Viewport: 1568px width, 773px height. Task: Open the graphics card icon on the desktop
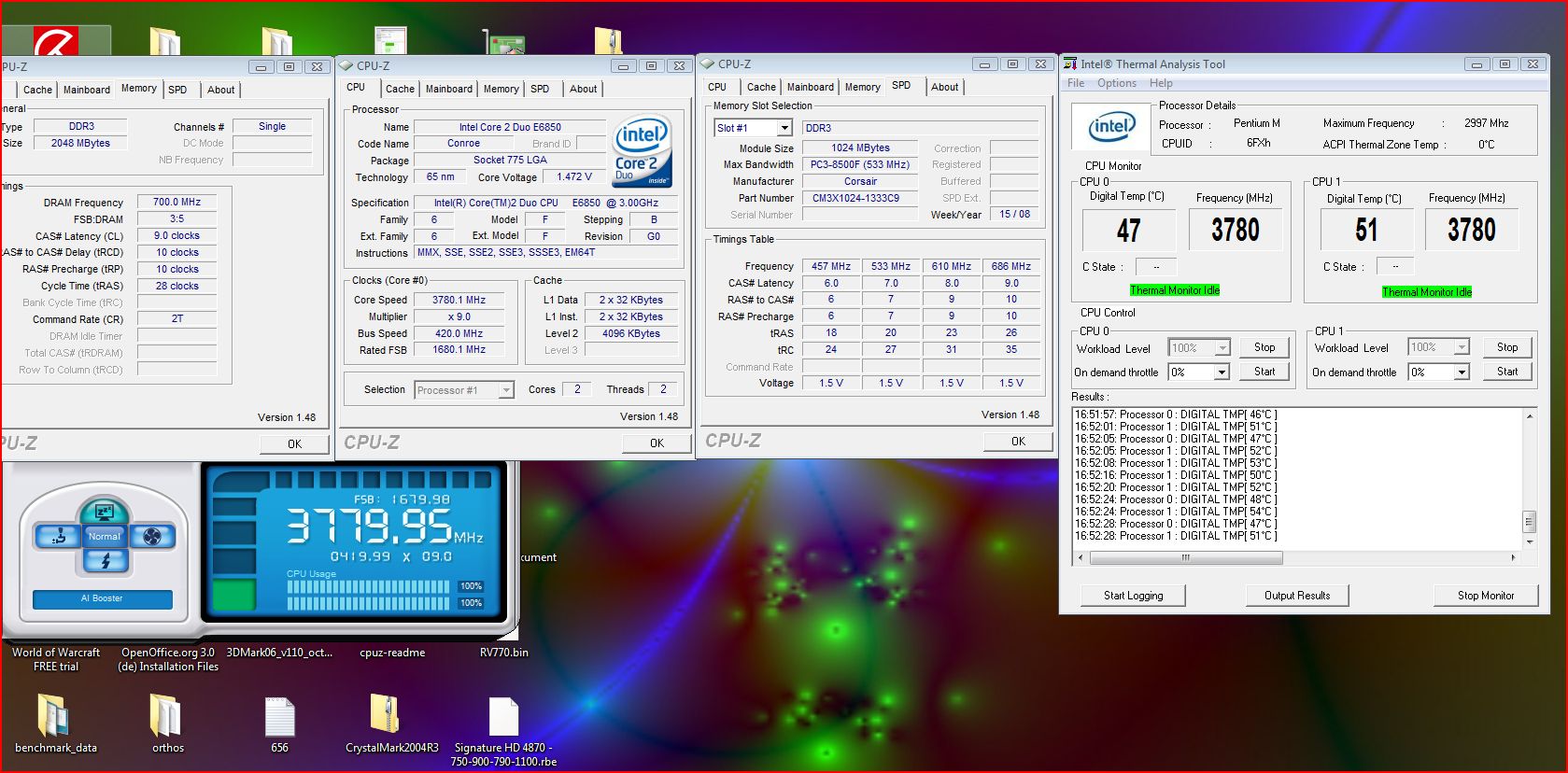(504, 42)
